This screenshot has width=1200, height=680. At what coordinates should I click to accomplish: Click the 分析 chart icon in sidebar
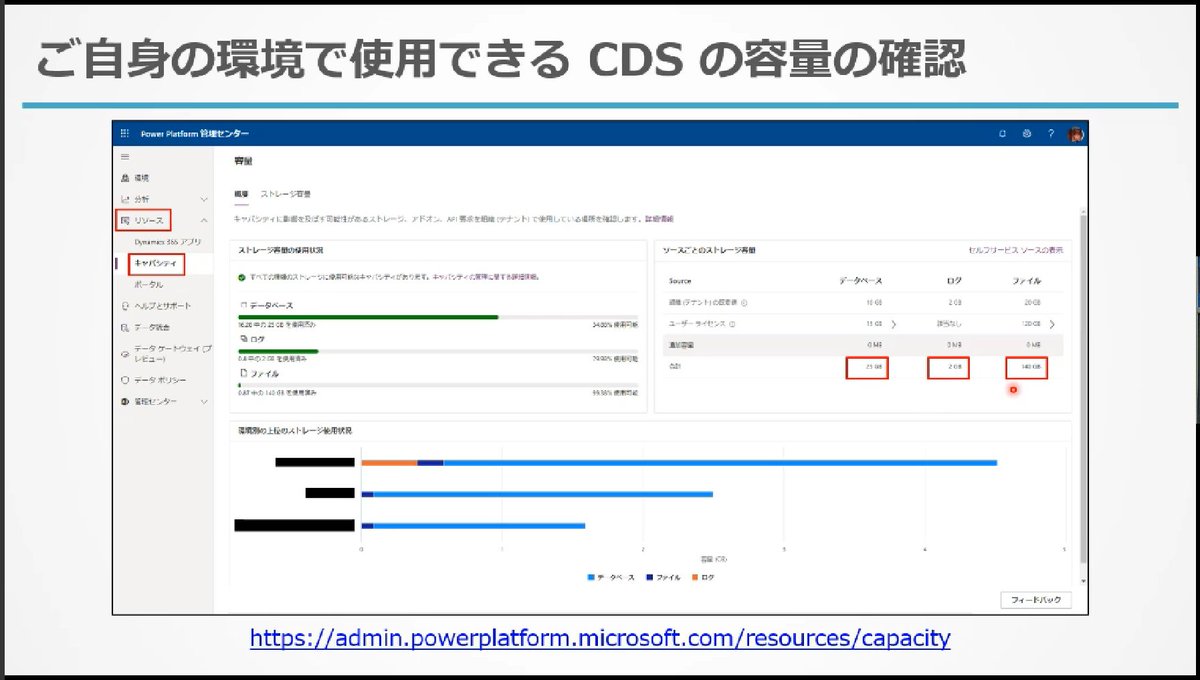[x=125, y=199]
